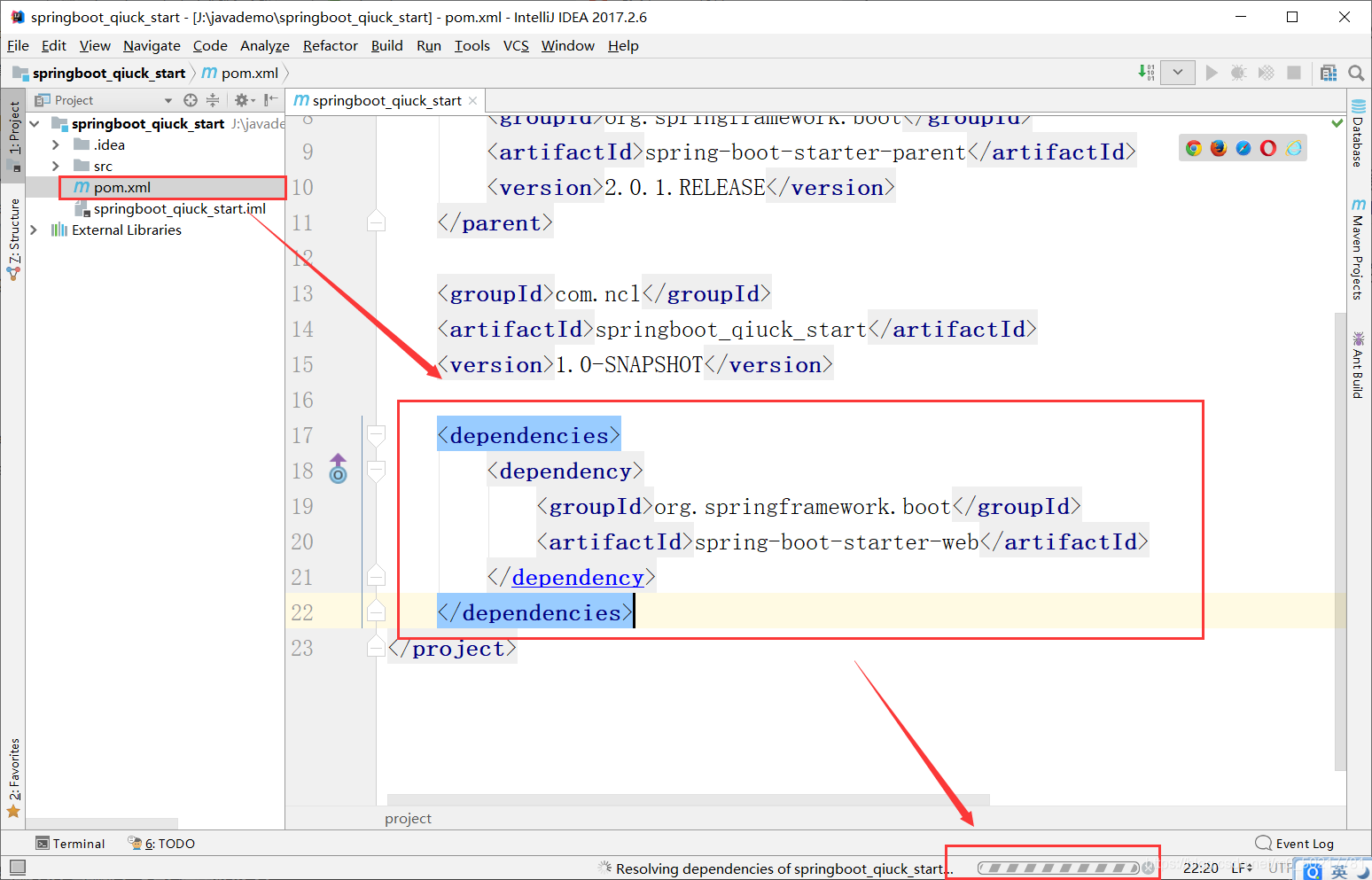Screen dimensions: 1372x880
Task: Toggle the 1: Project tool window
Action: (13, 135)
